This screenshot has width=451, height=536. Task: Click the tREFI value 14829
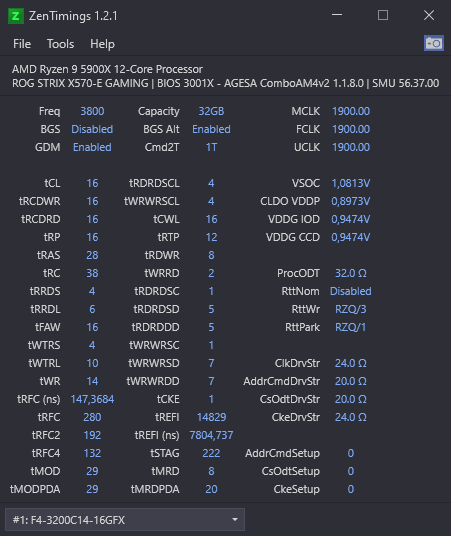point(211,417)
